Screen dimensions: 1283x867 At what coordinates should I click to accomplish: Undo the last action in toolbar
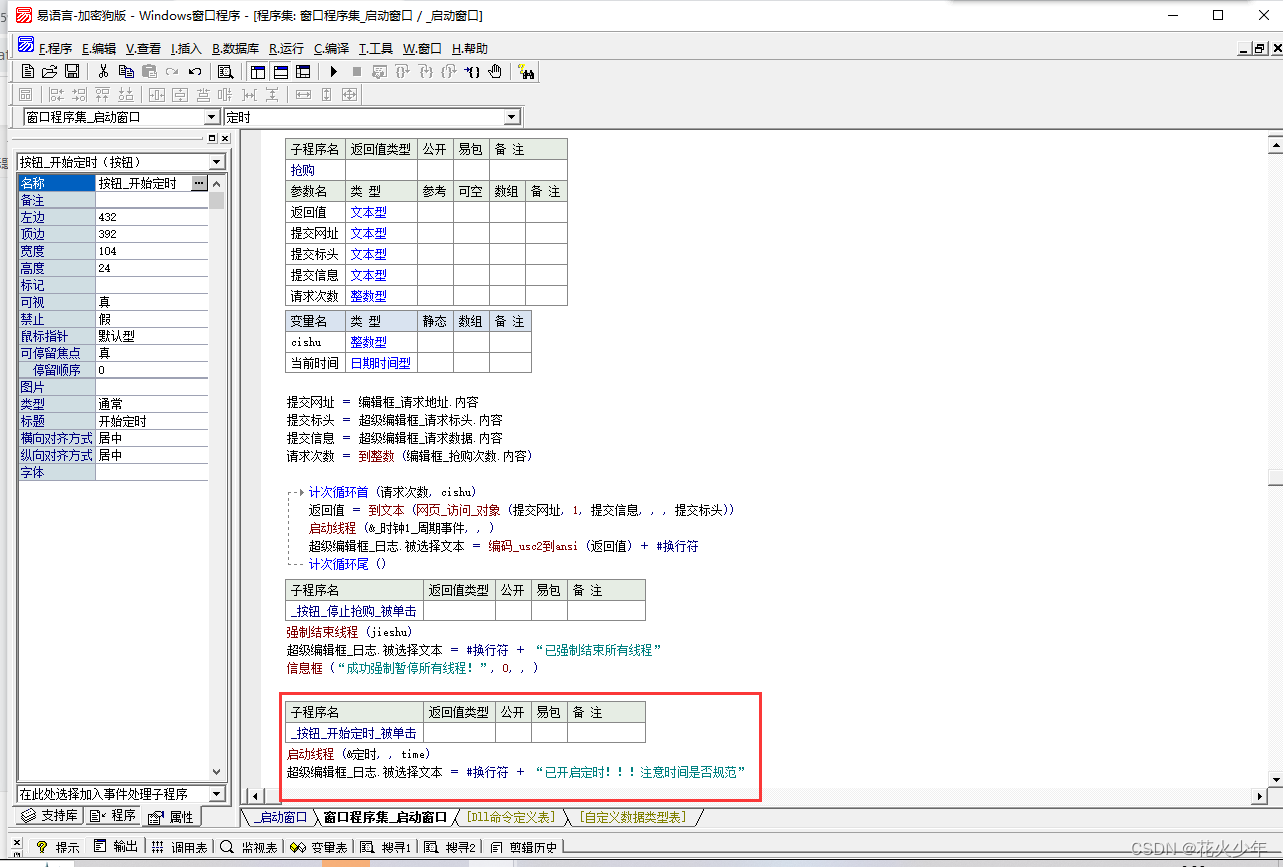195,71
